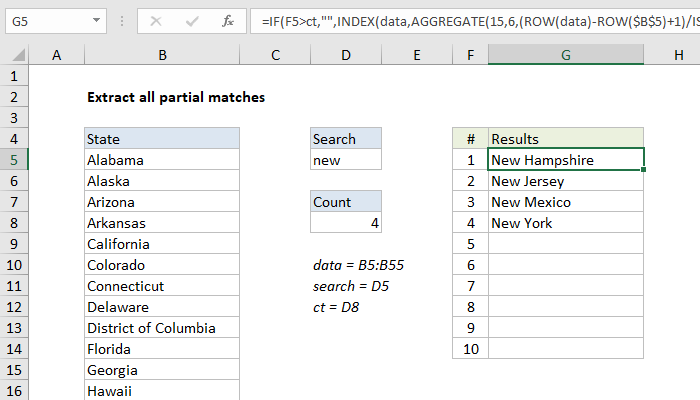Click the Cancel (X) formula bar icon
The height and width of the screenshot is (400, 700).
tap(156, 20)
